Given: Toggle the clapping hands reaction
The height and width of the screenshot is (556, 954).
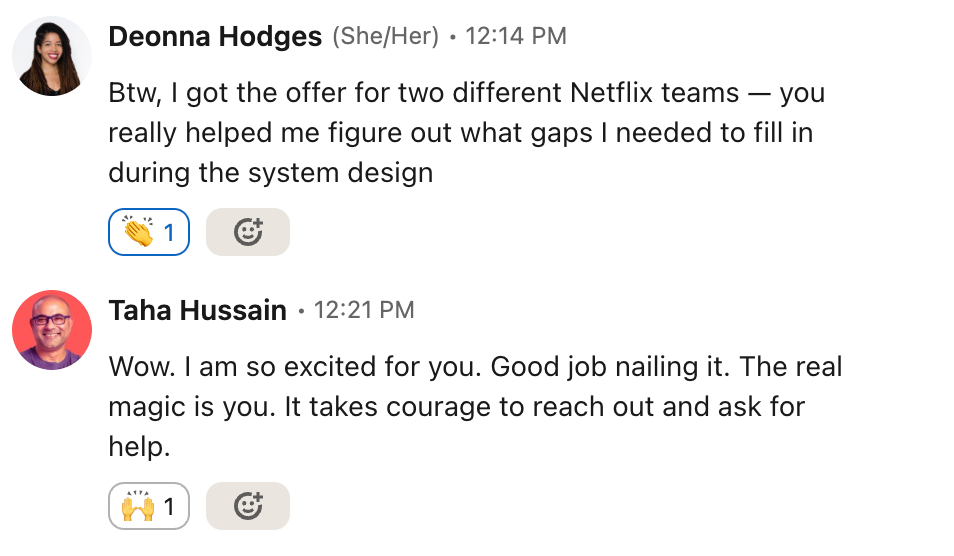Looking at the screenshot, I should pyautogui.click(x=149, y=232).
